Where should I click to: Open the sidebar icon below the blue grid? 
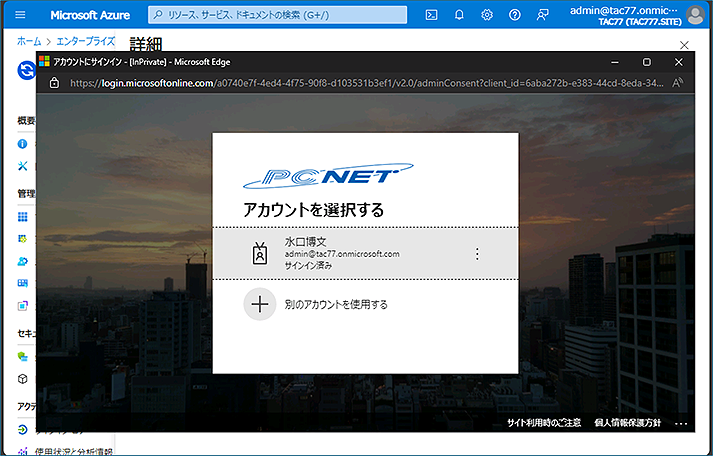click(x=22, y=239)
